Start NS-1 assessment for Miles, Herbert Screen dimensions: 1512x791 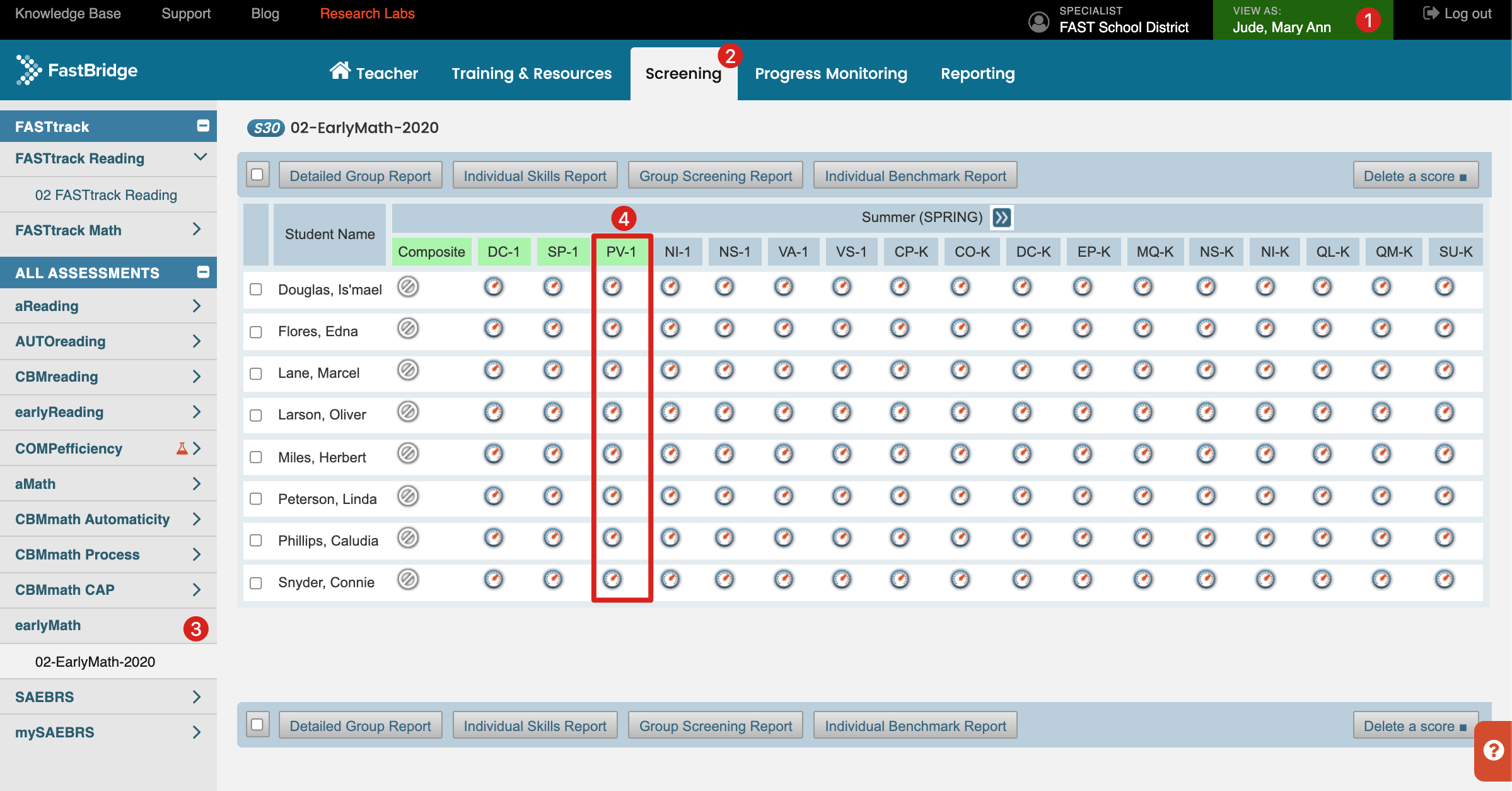tap(724, 454)
